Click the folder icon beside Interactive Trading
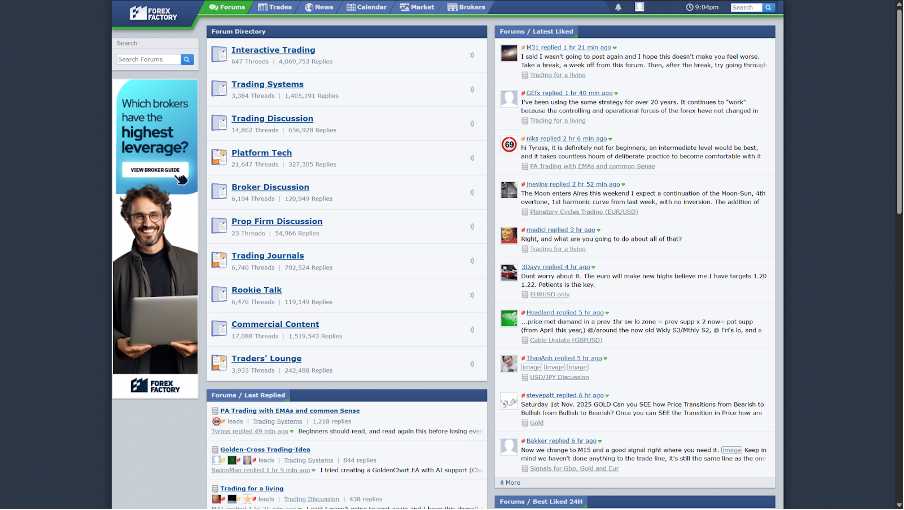This screenshot has height=510, width=904. pos(219,54)
